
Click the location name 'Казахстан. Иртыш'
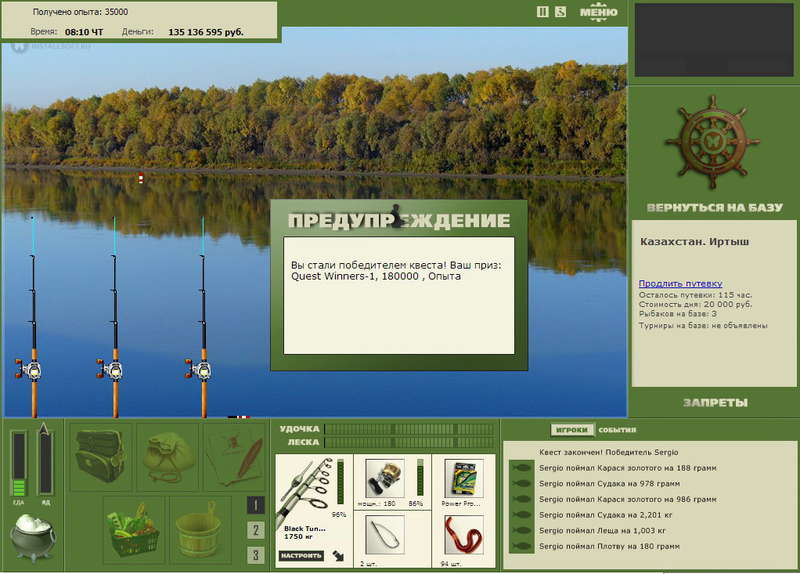pyautogui.click(x=694, y=242)
